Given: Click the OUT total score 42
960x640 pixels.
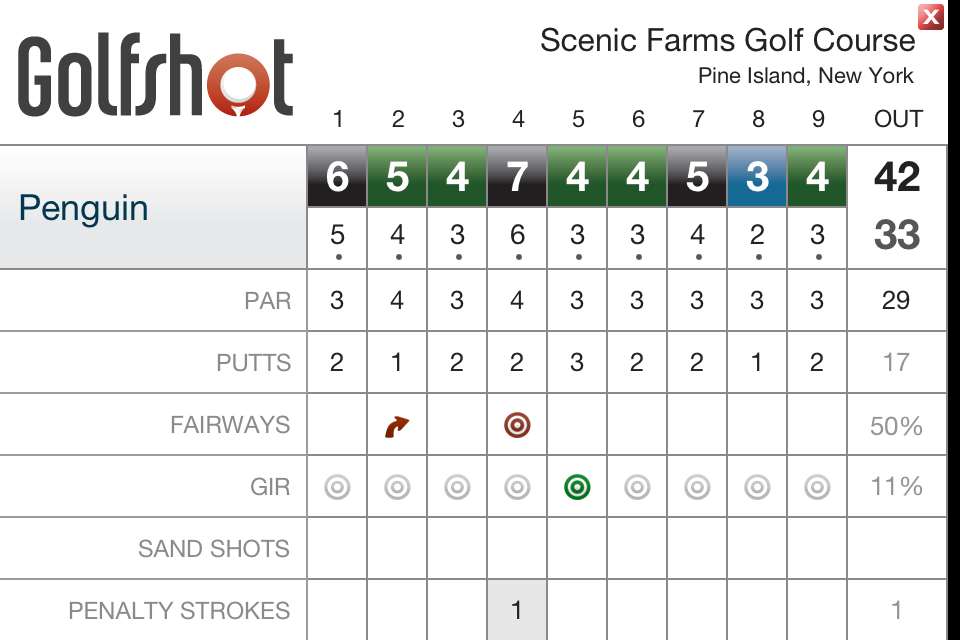Looking at the screenshot, I should point(896,177).
